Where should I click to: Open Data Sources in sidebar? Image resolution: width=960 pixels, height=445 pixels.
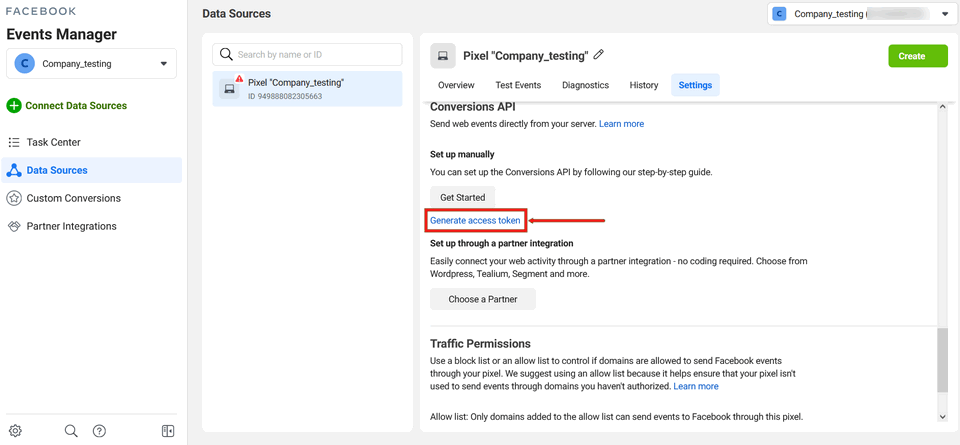pyautogui.click(x=91, y=170)
